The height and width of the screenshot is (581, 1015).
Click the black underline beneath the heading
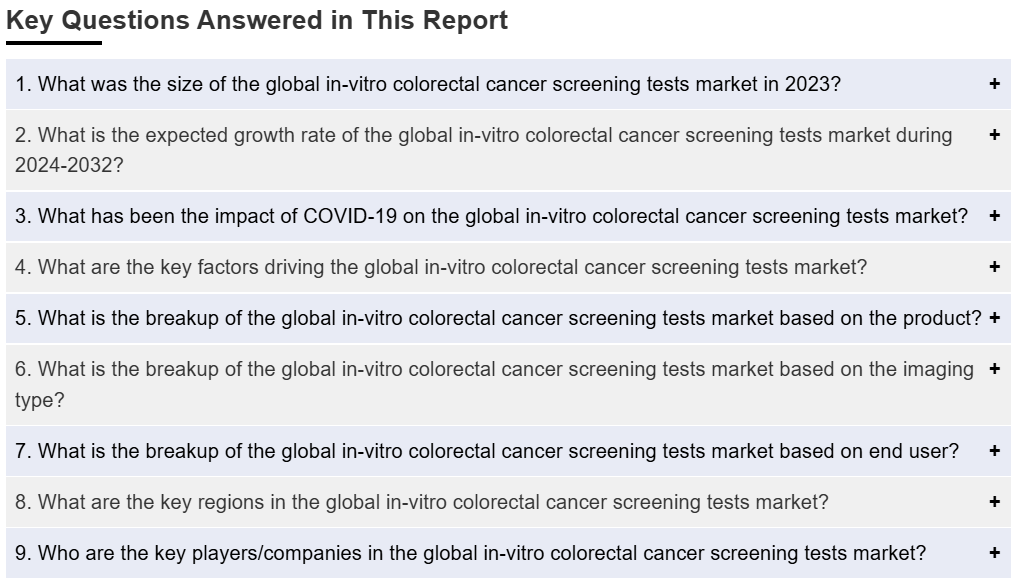click(54, 43)
